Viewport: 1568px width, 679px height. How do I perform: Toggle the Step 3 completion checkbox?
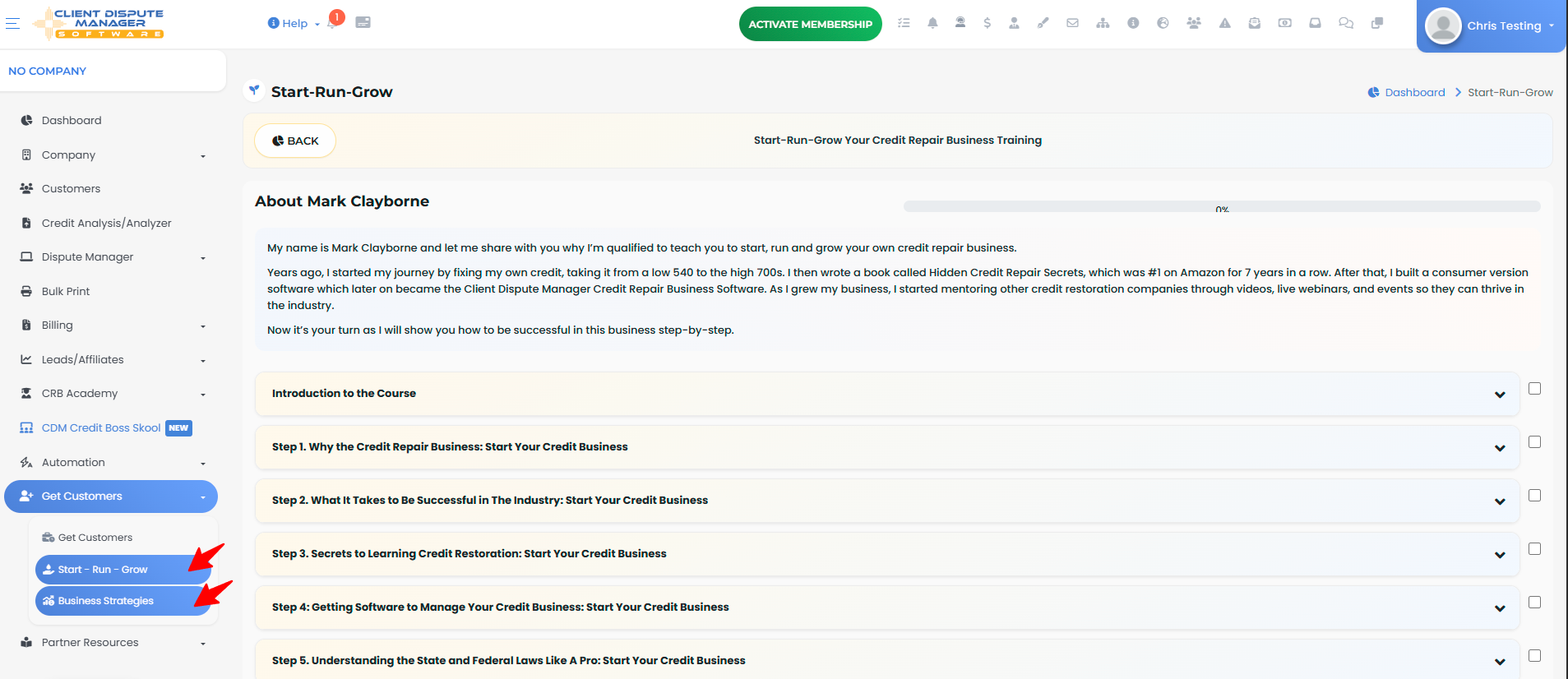(x=1534, y=549)
